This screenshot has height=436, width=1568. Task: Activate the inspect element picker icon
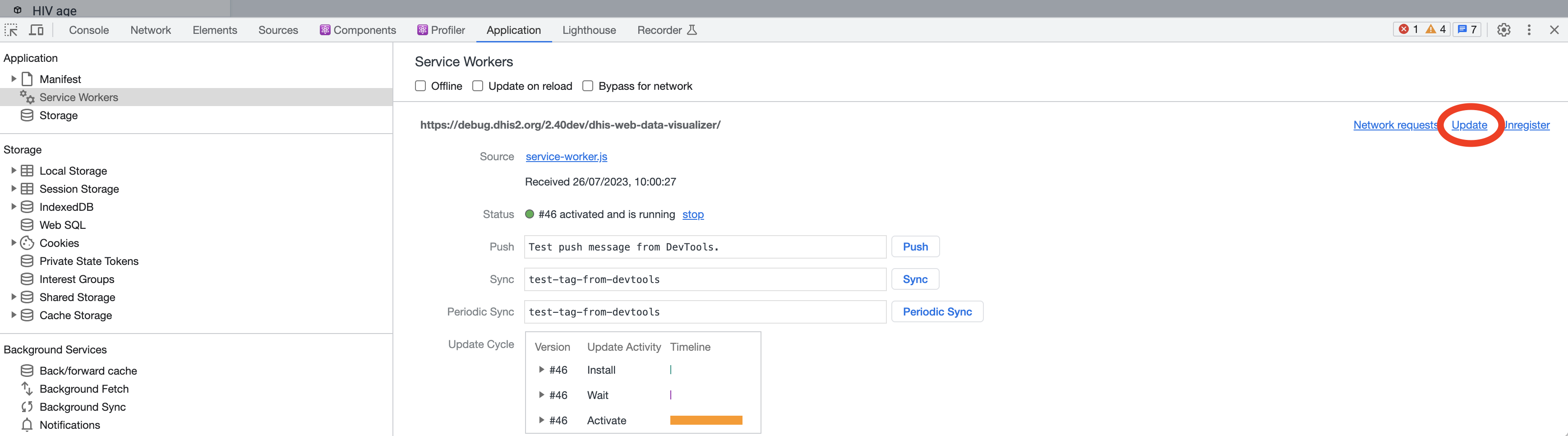click(x=11, y=30)
